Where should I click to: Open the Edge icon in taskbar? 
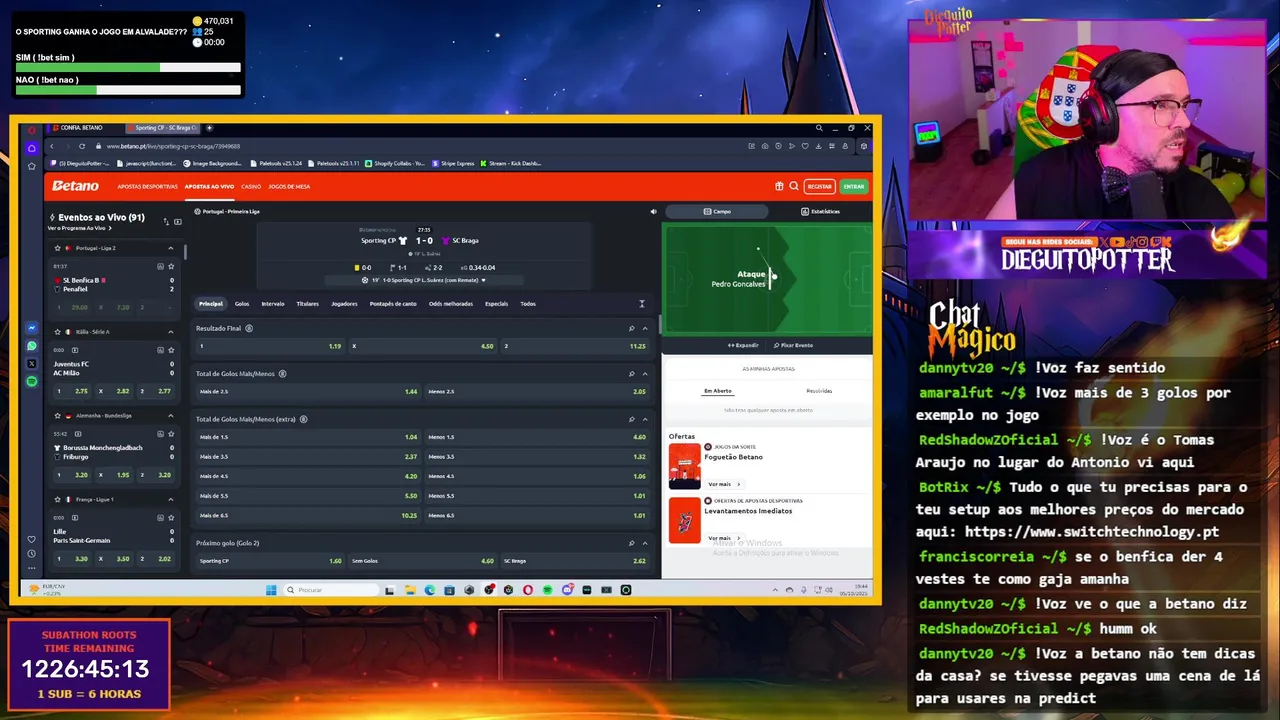coord(430,590)
